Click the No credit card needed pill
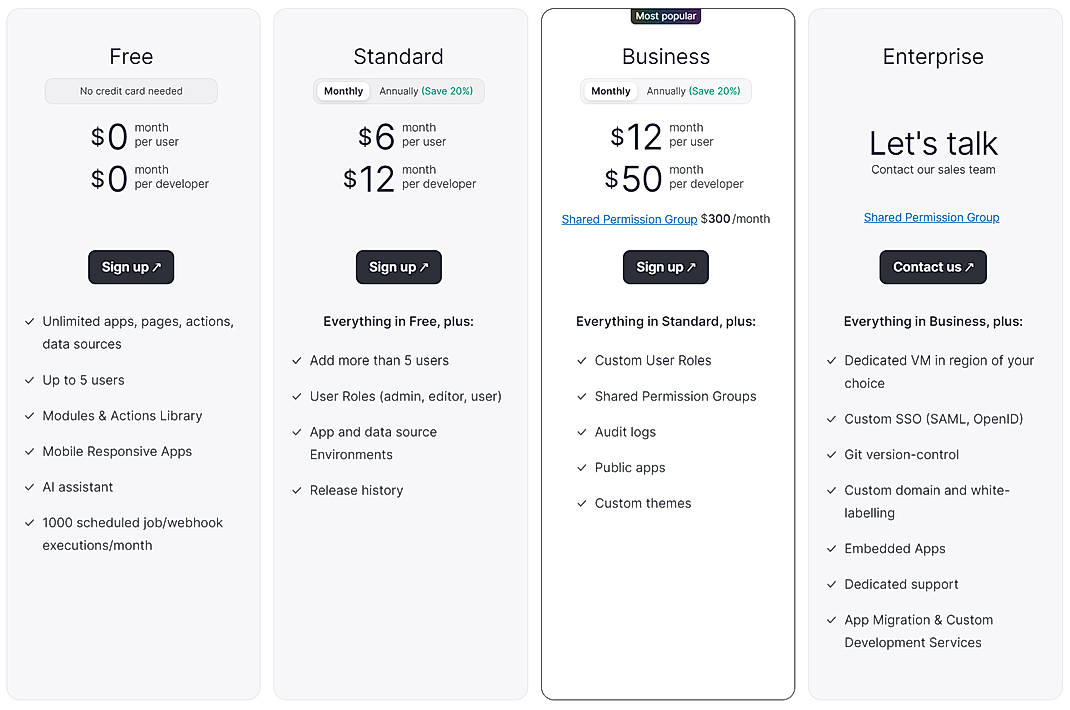The image size is (1070, 710). 131,91
